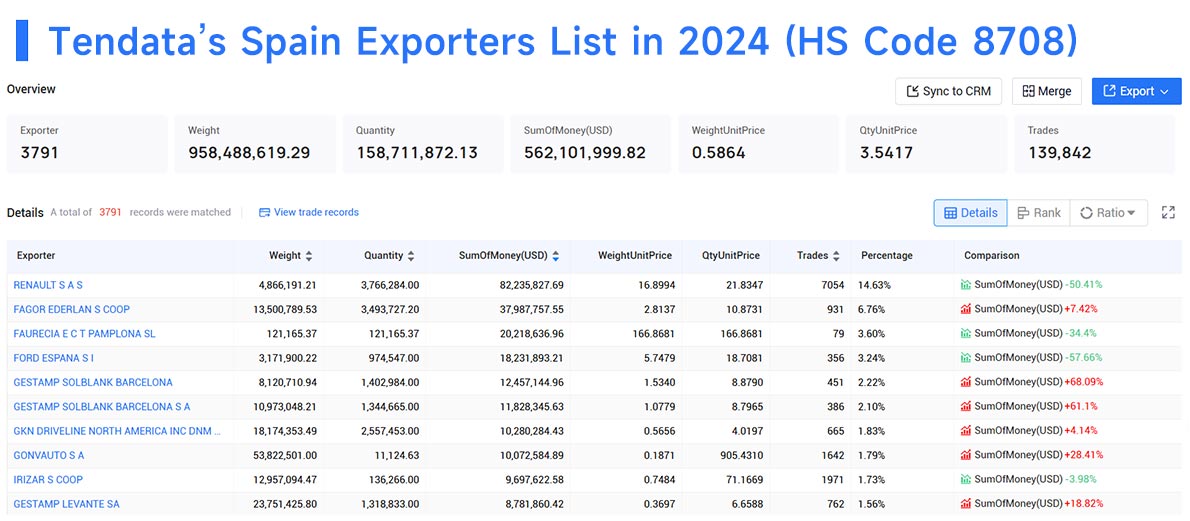Click the comparison chart icon in GKN DRIVELINE row

click(x=965, y=431)
